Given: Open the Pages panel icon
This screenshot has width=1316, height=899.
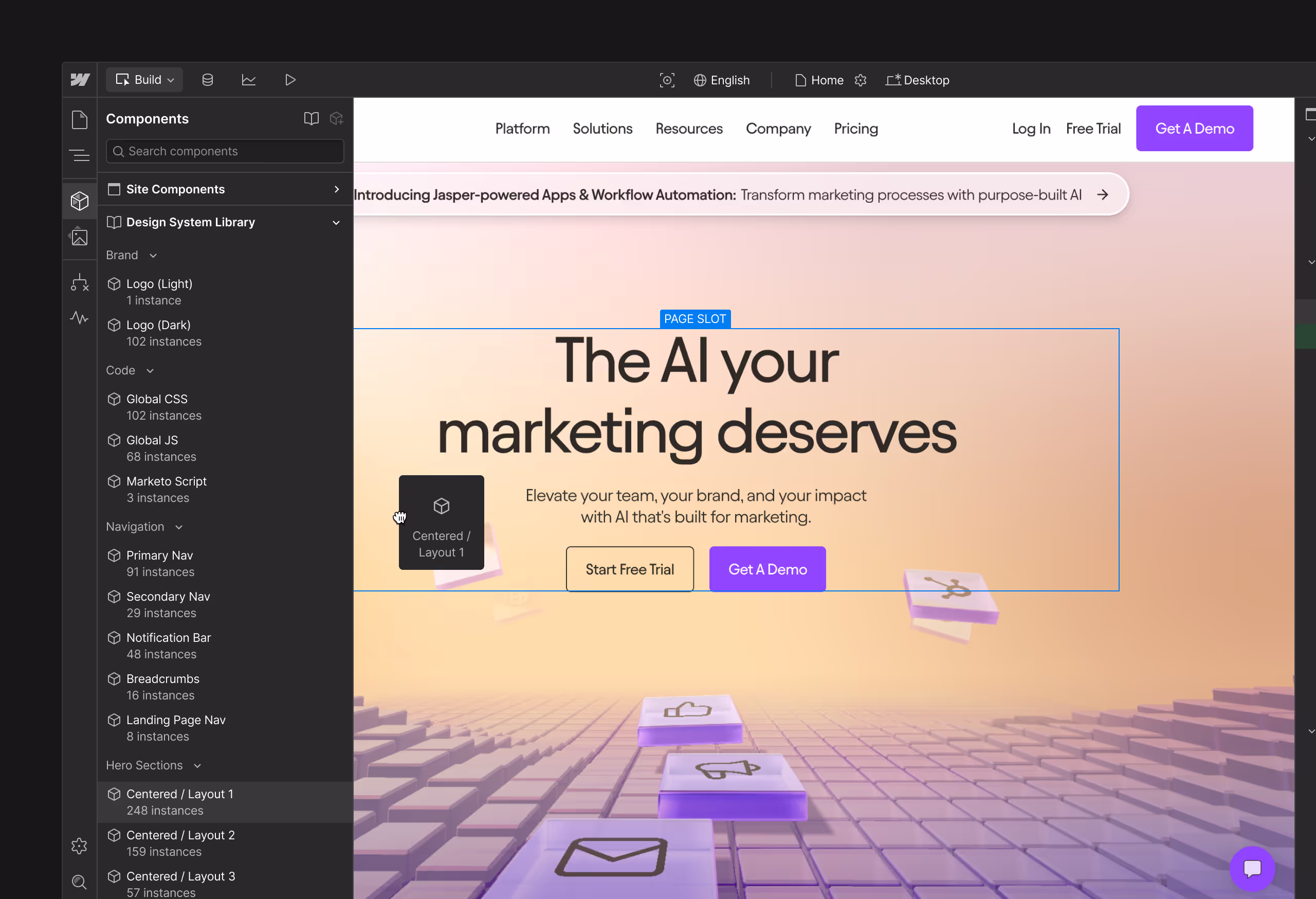Looking at the screenshot, I should (x=79, y=119).
